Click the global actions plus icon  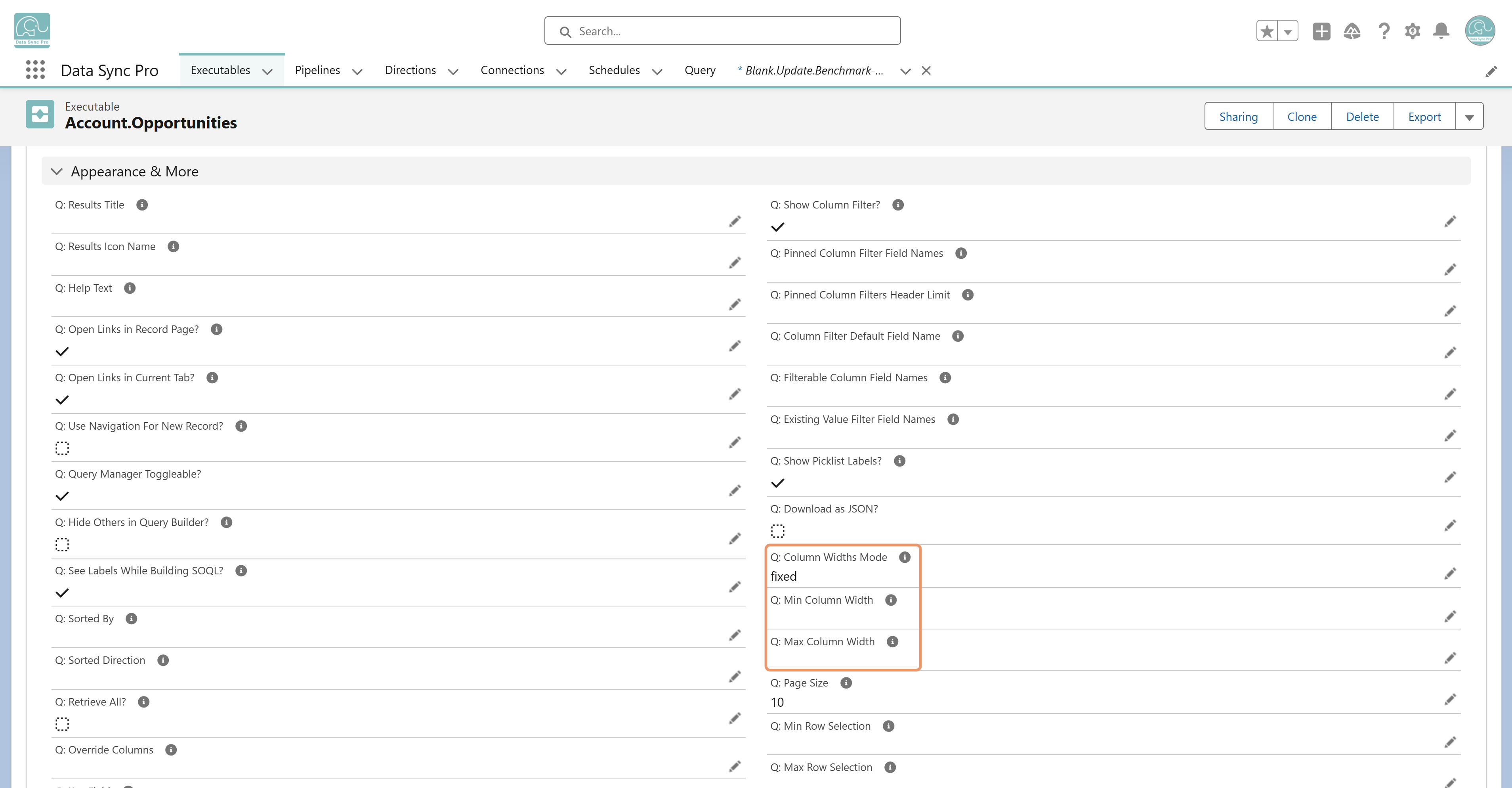coord(1321,31)
